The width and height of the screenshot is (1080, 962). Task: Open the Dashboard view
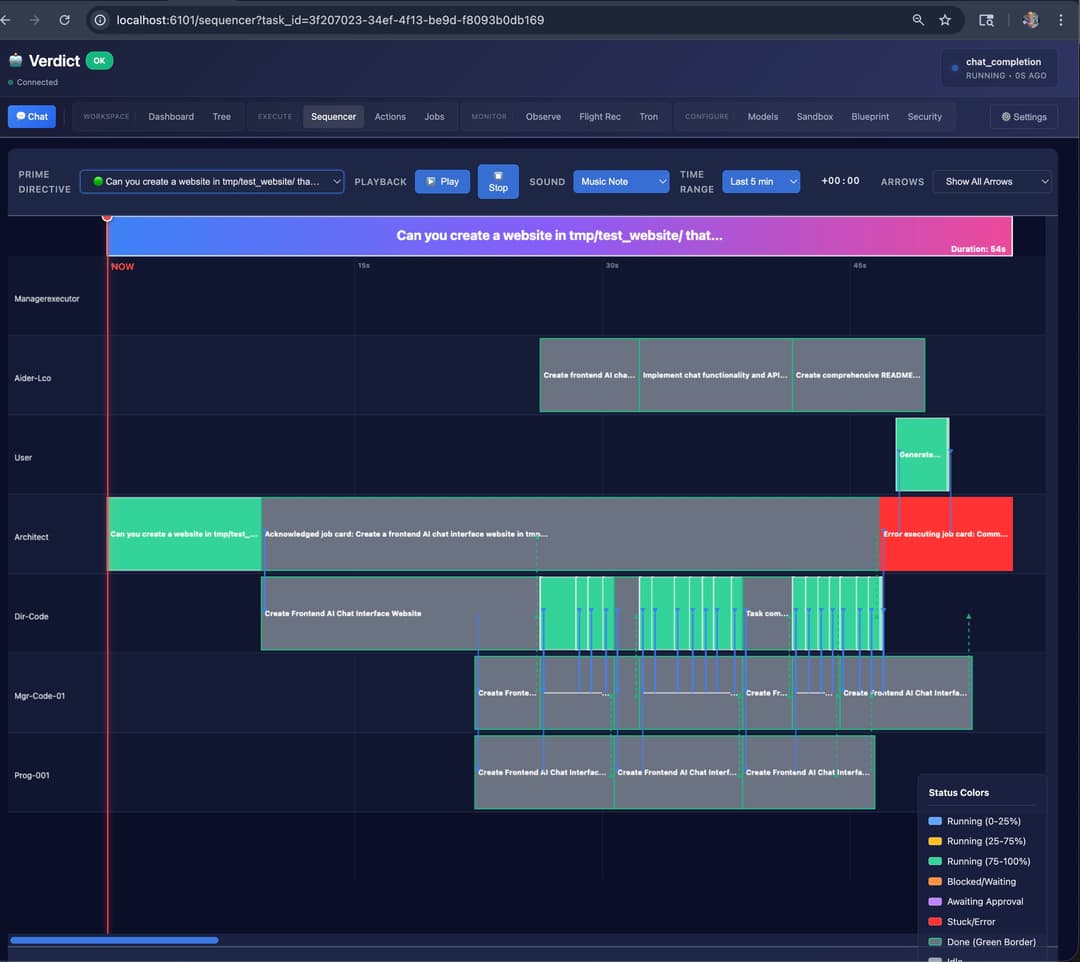(171, 116)
